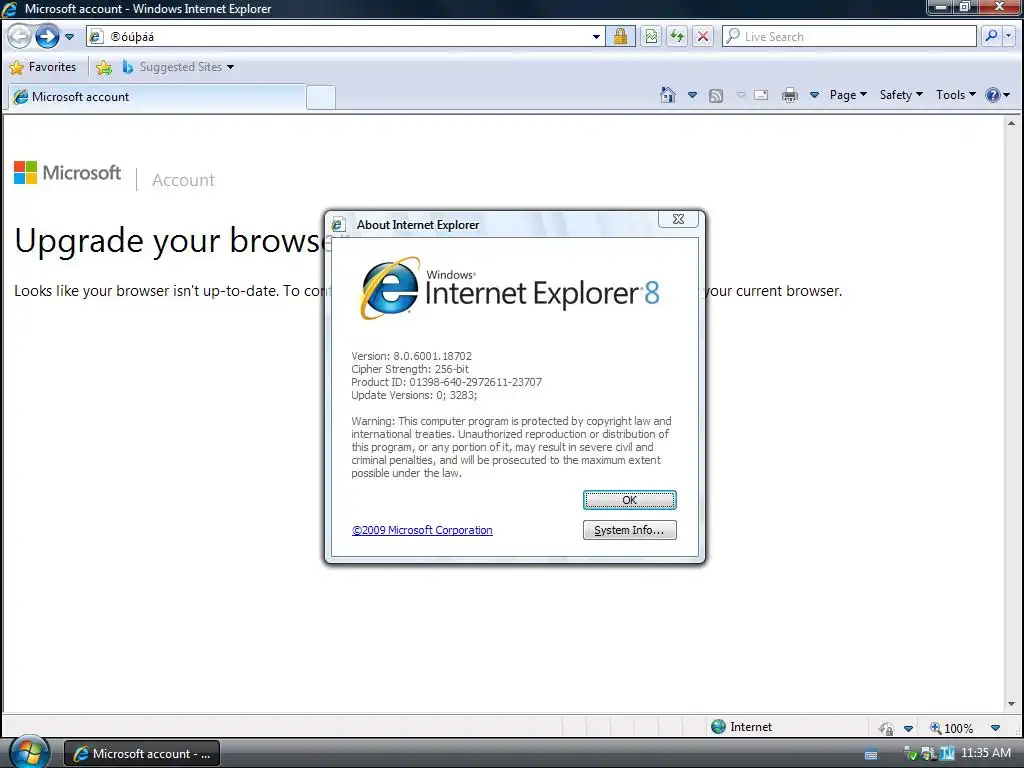
Task: Click the keyboard icon in system tray
Action: tap(871, 755)
